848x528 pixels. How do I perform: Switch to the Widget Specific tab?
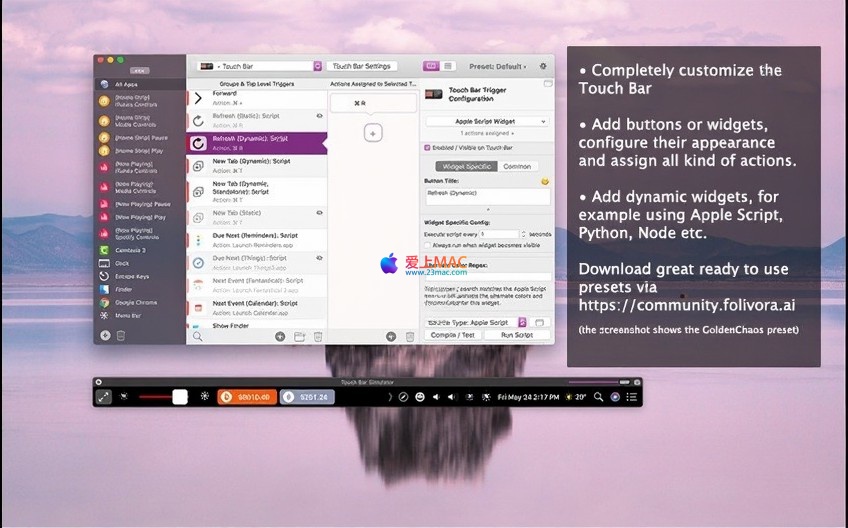click(x=467, y=166)
